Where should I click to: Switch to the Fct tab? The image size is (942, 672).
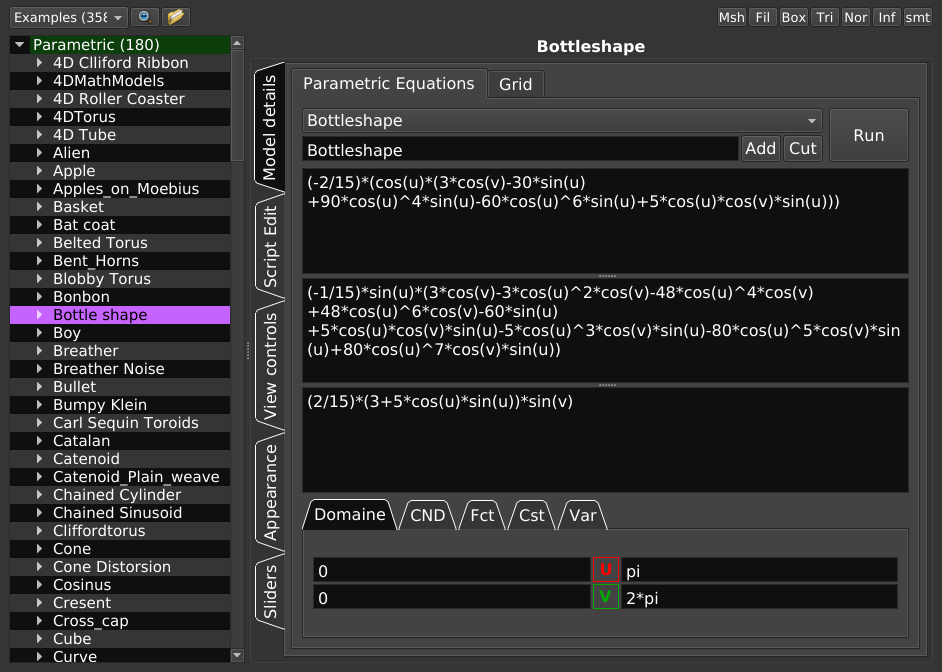point(482,515)
